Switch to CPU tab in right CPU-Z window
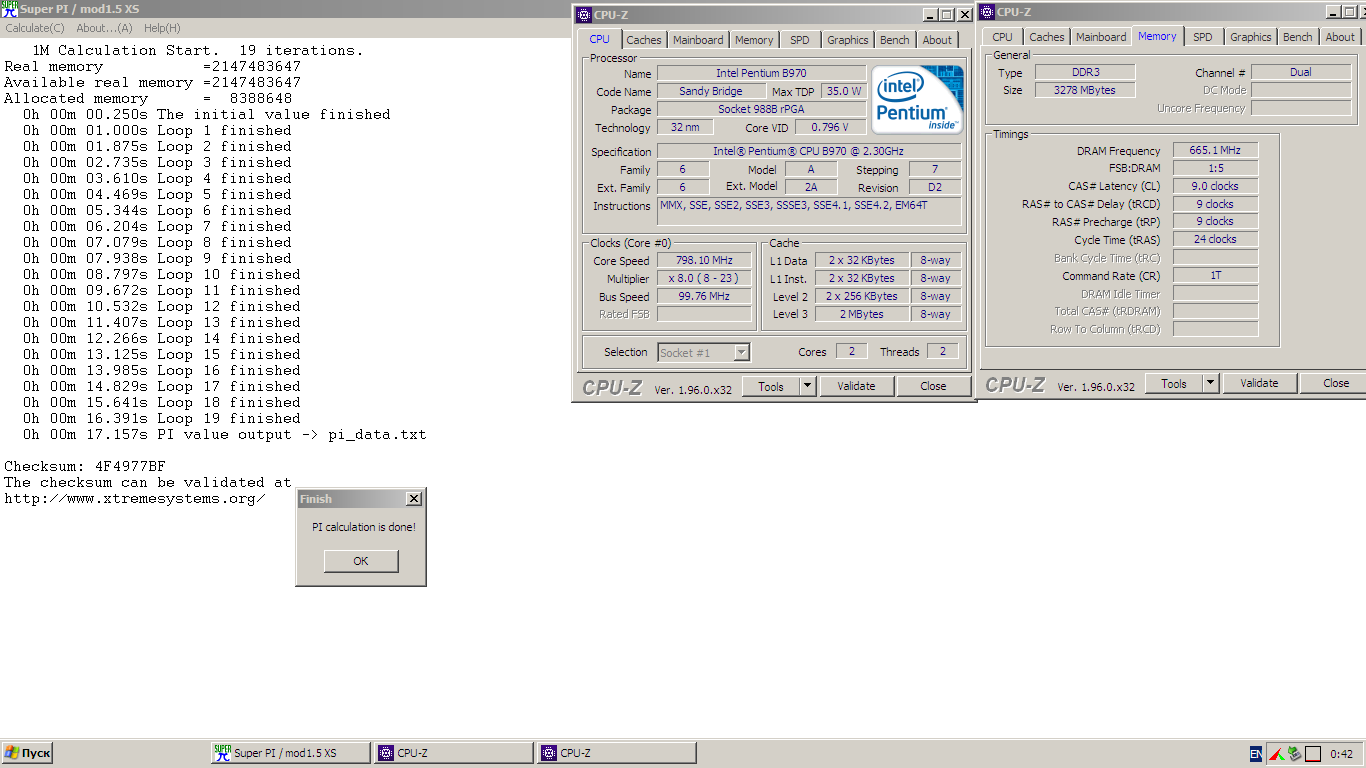The height and width of the screenshot is (768, 1366). point(1002,37)
